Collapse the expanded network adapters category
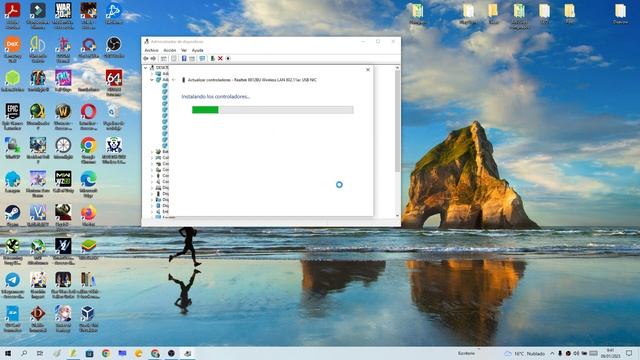640x360 pixels. 152,80
